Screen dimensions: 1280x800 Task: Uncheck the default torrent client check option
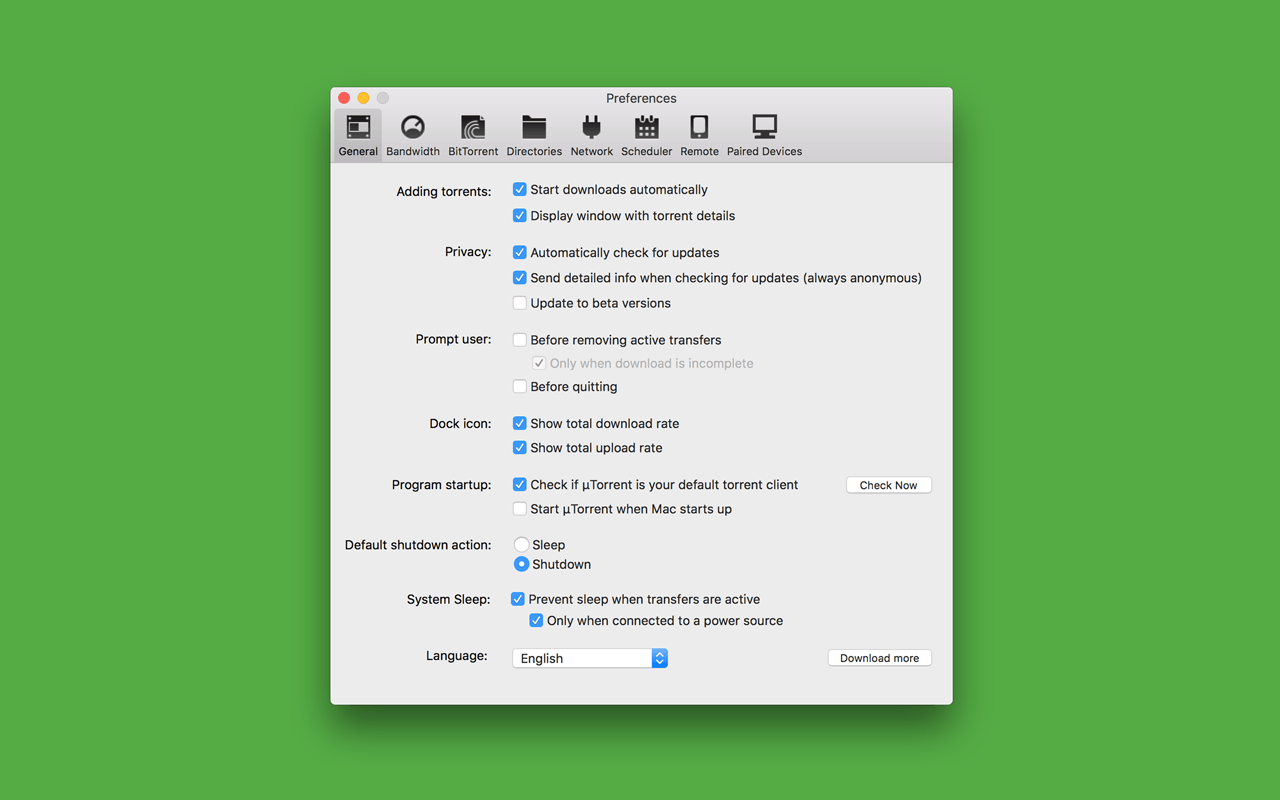520,484
